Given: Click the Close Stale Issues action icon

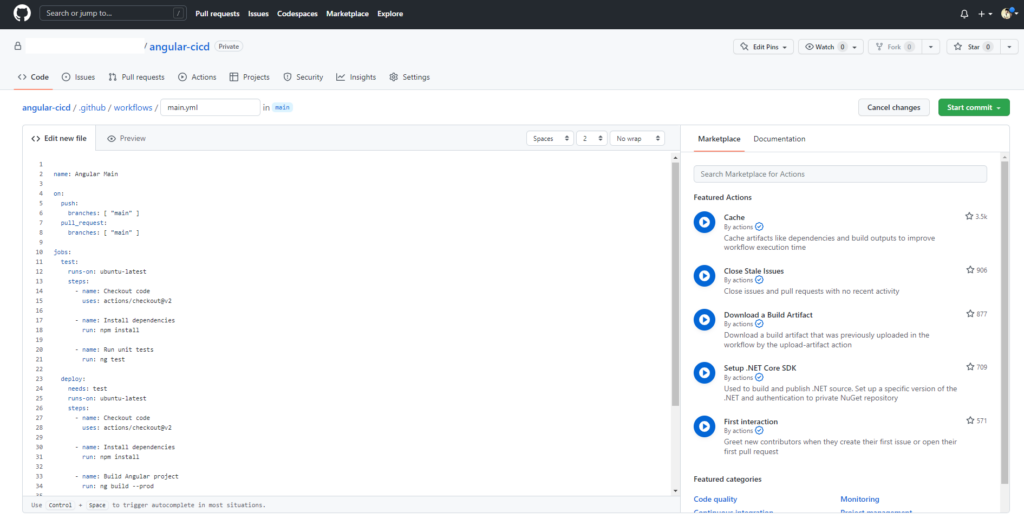Looking at the screenshot, I should pos(704,276).
